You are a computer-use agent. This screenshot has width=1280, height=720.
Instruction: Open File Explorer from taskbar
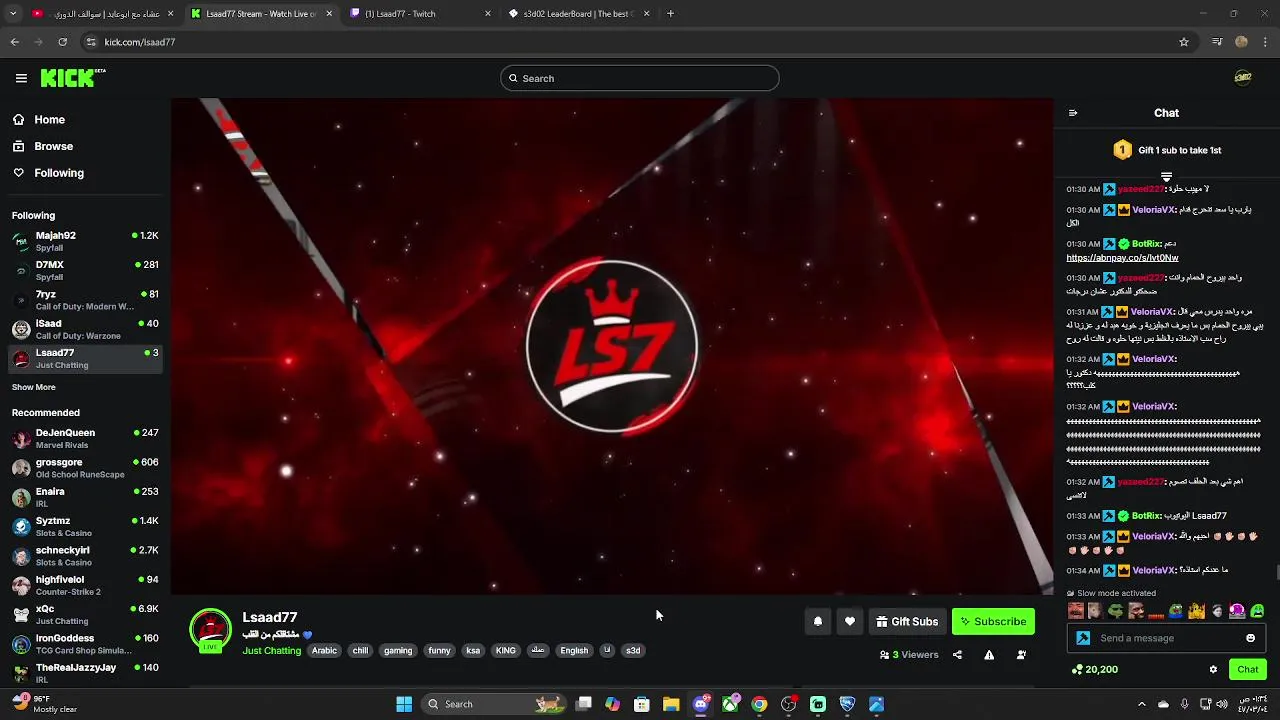pos(671,704)
